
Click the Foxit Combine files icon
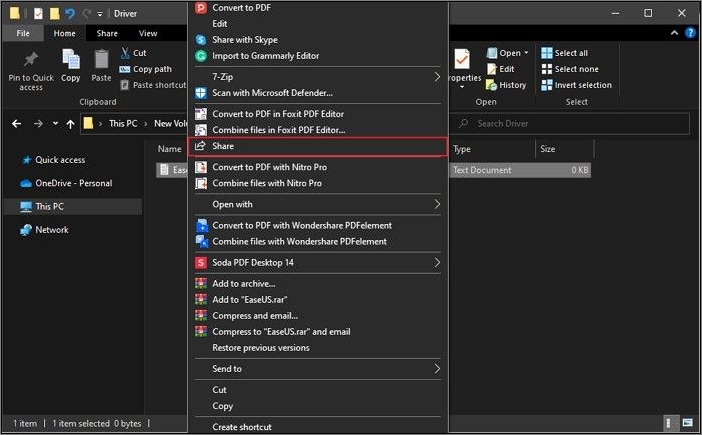[201, 130]
